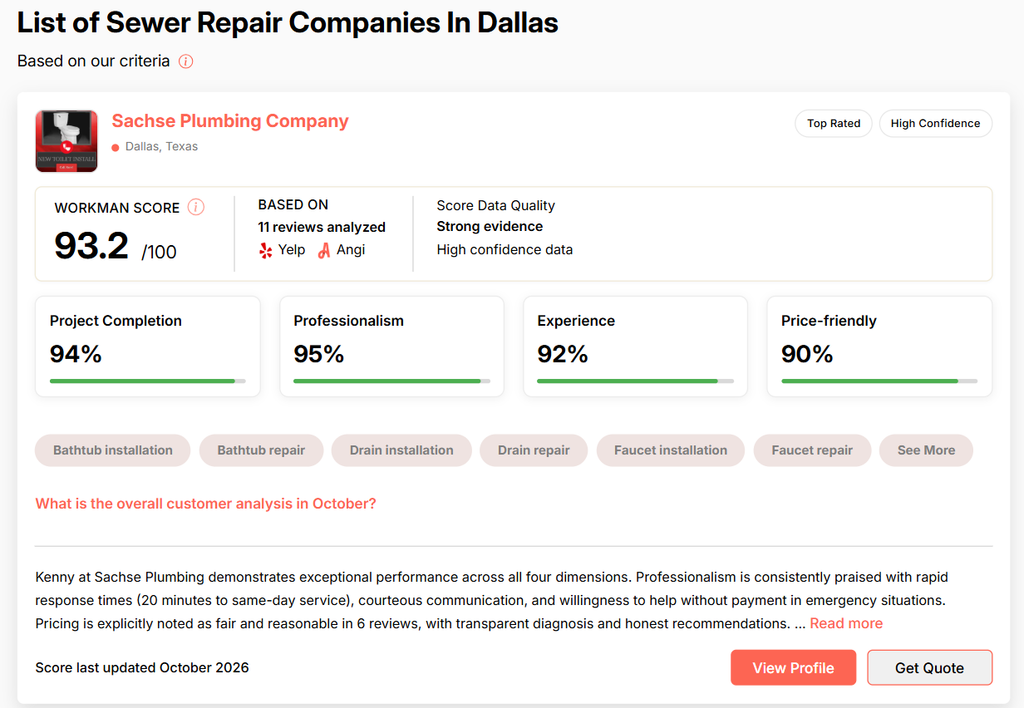Click the 'Dallas, Texas' location text
Viewport: 1024px width, 708px height.
pyautogui.click(x=161, y=147)
